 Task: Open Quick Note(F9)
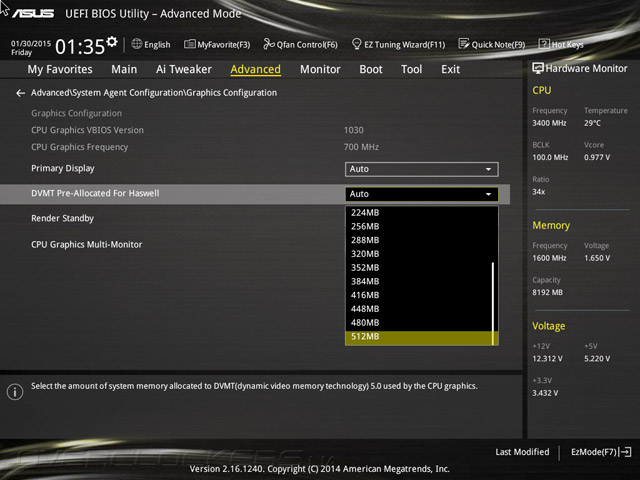tap(492, 44)
